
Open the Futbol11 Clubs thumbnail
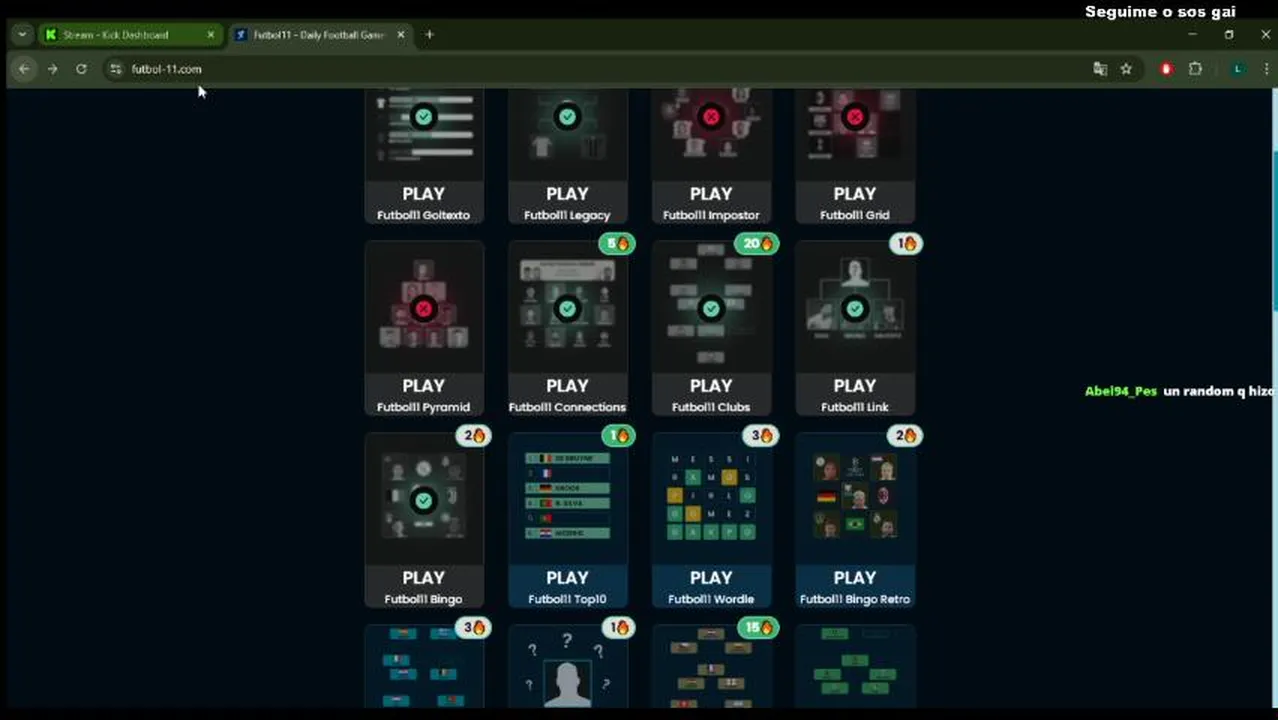711,308
